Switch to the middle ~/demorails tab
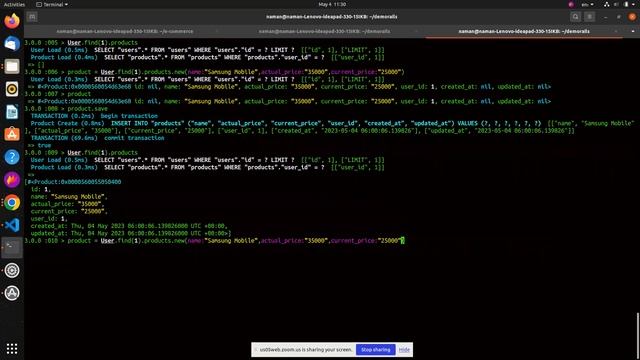640x360 pixels. 324,31
